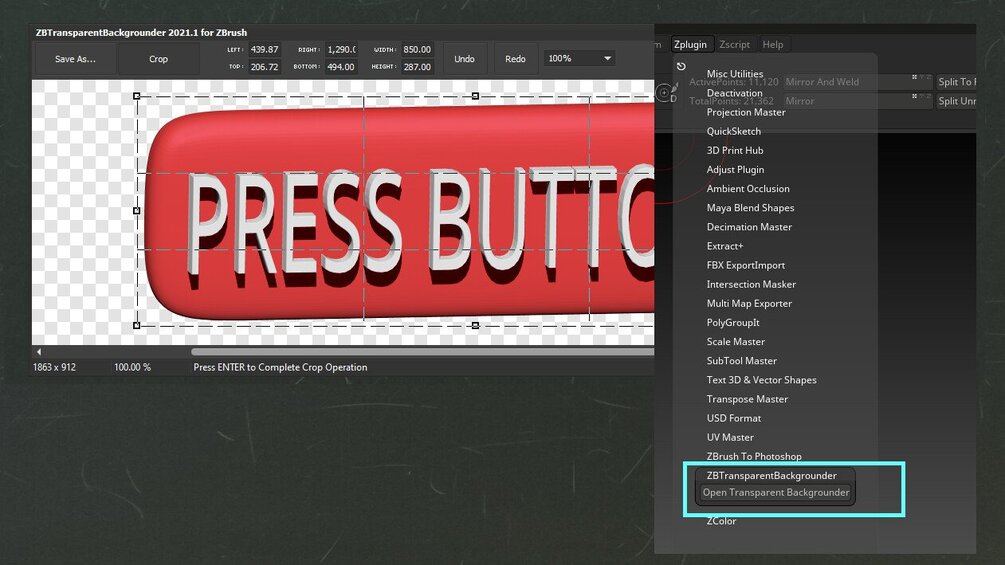Image resolution: width=1005 pixels, height=565 pixels.
Task: Select Multi Map Exporter entry
Action: click(749, 304)
